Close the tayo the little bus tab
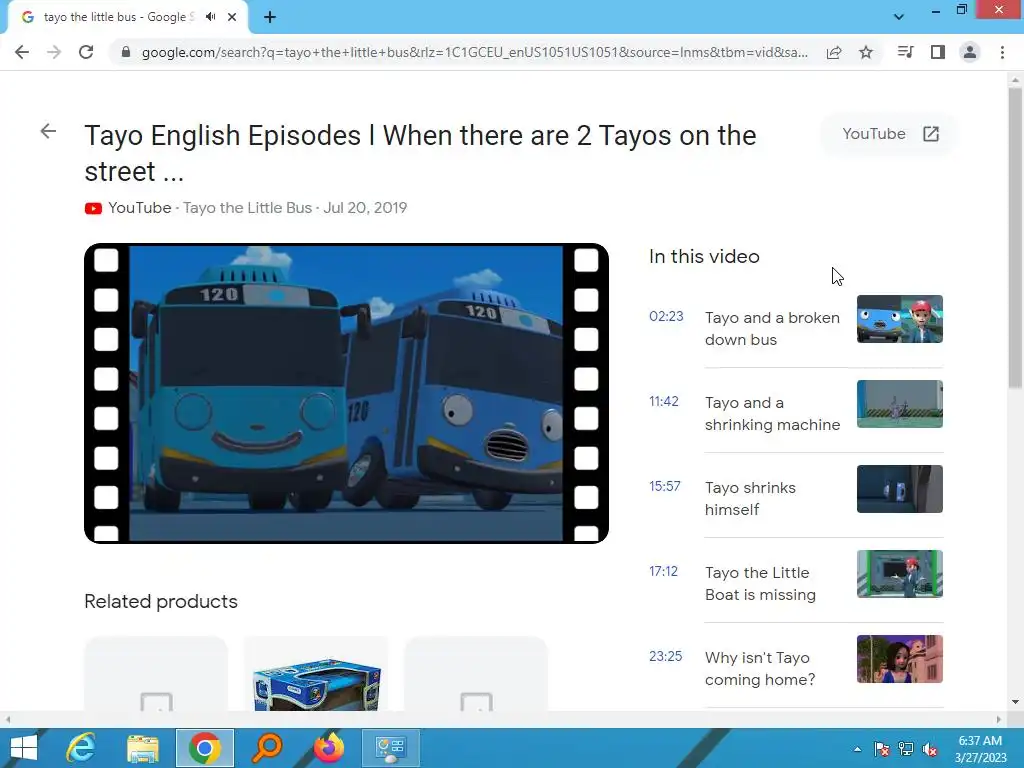 click(232, 17)
